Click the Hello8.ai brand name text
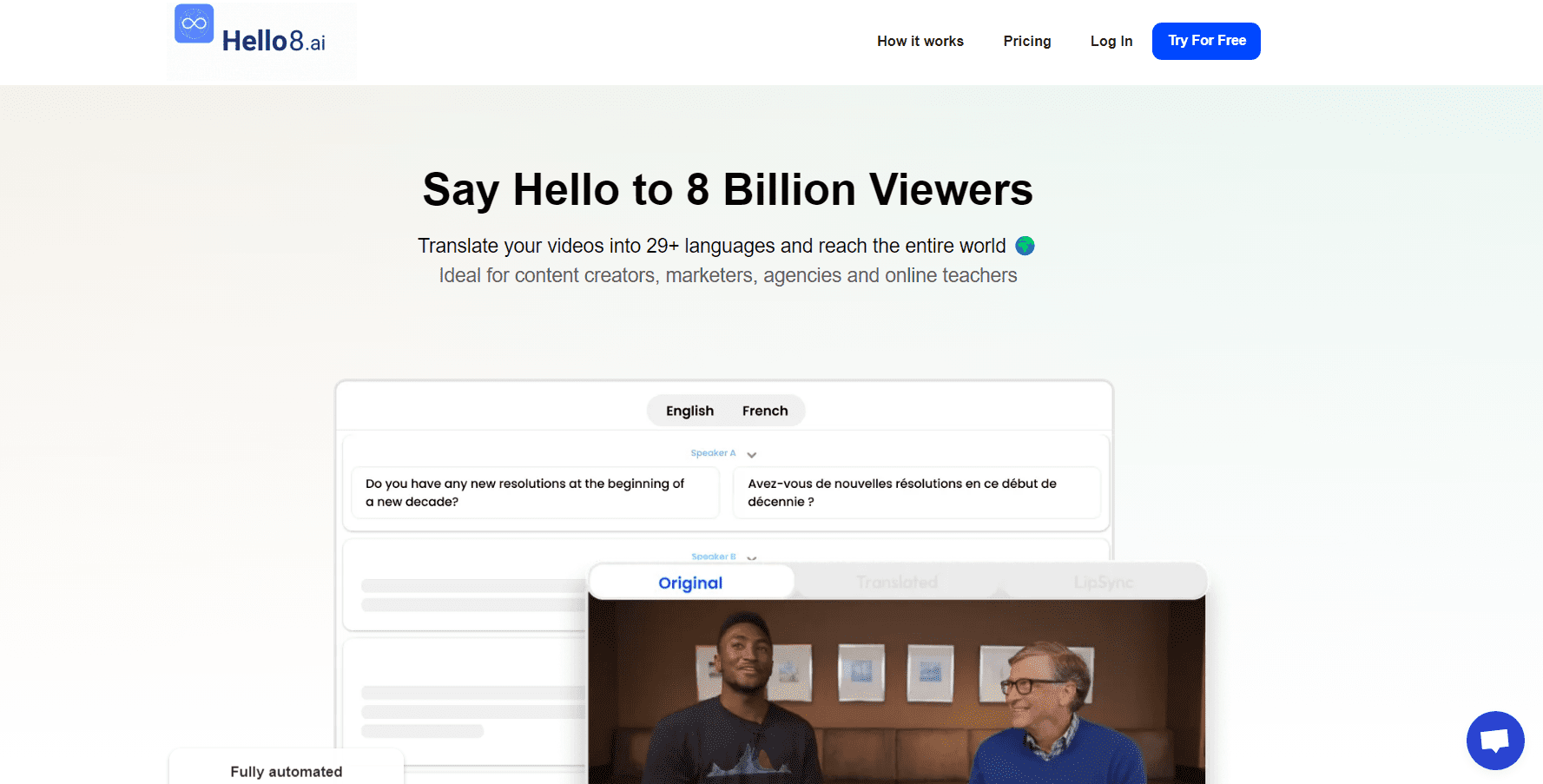Viewport: 1543px width, 784px height. pos(274,42)
